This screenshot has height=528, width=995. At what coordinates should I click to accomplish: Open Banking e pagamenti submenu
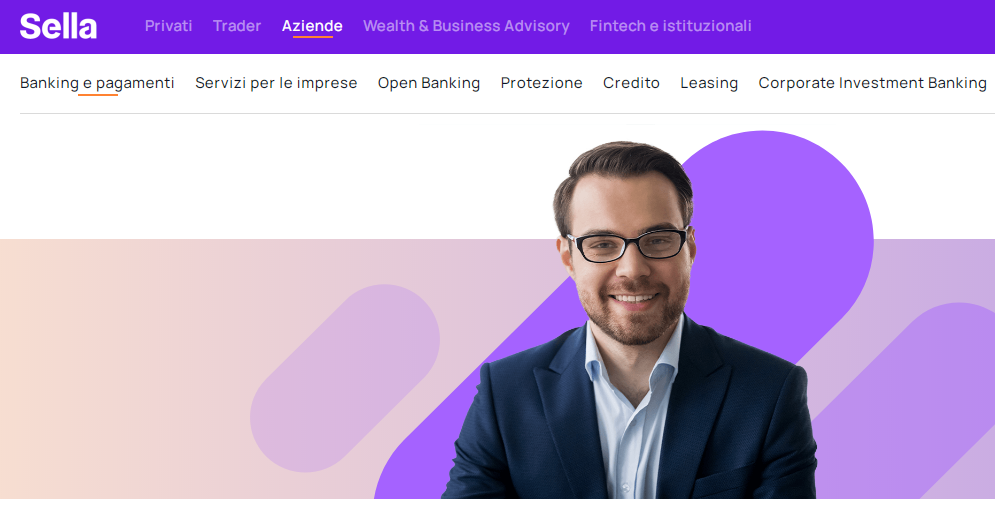point(97,83)
